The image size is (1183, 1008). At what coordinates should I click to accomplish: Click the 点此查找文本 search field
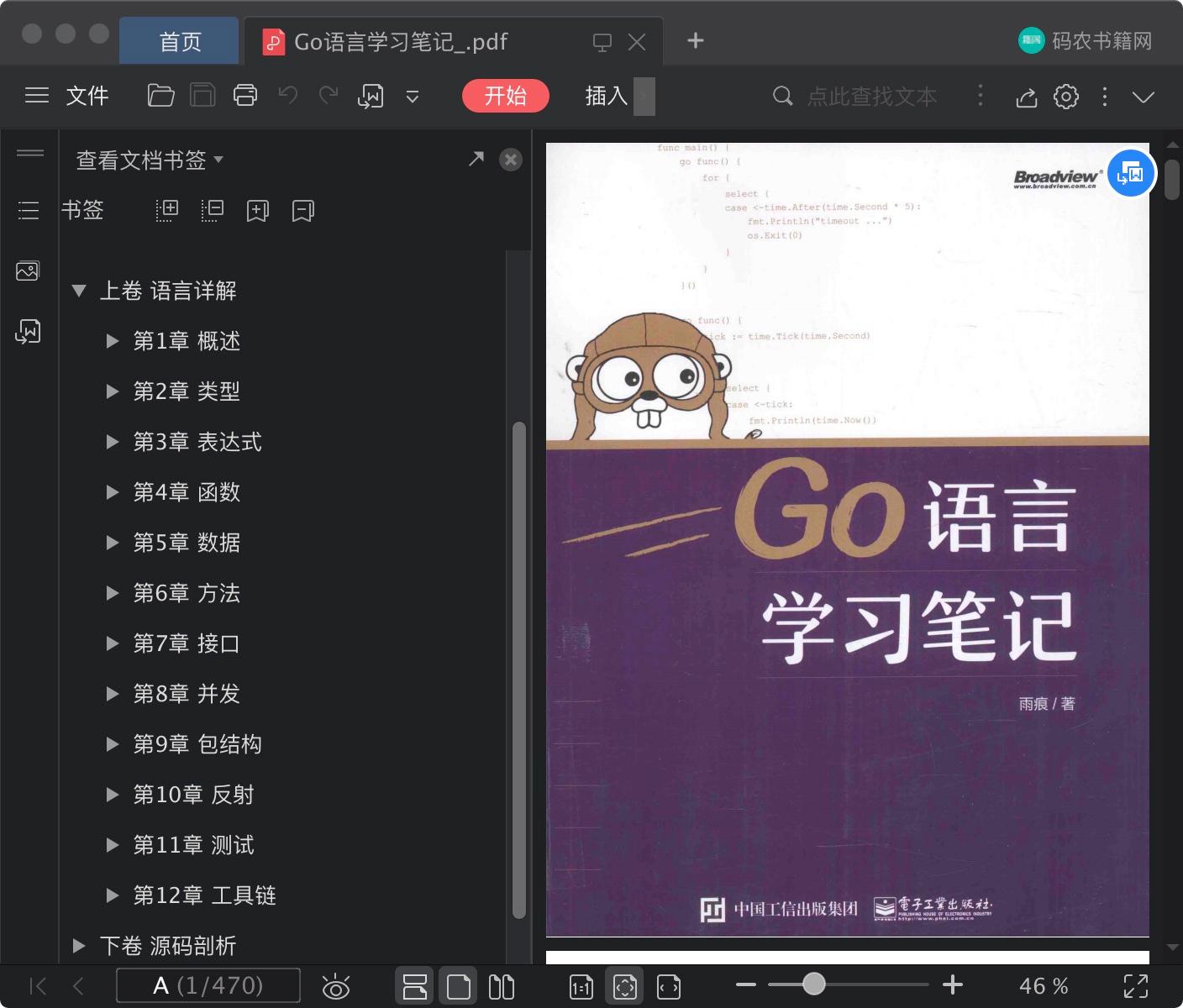(872, 97)
